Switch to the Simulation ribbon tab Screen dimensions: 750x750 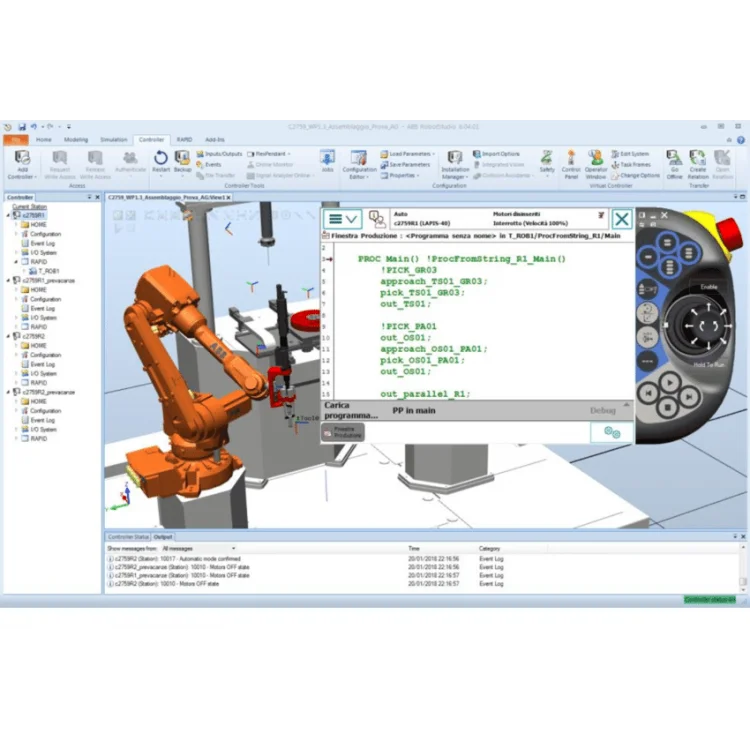pyautogui.click(x=113, y=140)
